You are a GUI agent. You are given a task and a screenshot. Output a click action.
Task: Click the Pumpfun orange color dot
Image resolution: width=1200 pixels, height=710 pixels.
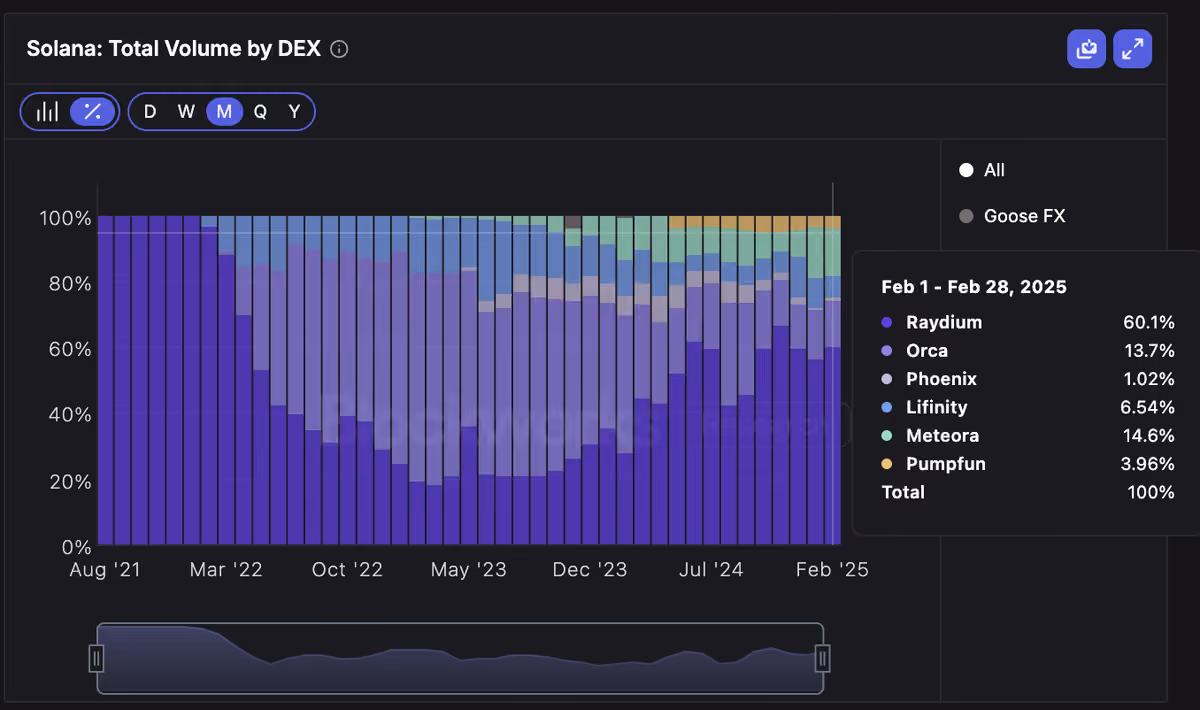pyautogui.click(x=887, y=464)
